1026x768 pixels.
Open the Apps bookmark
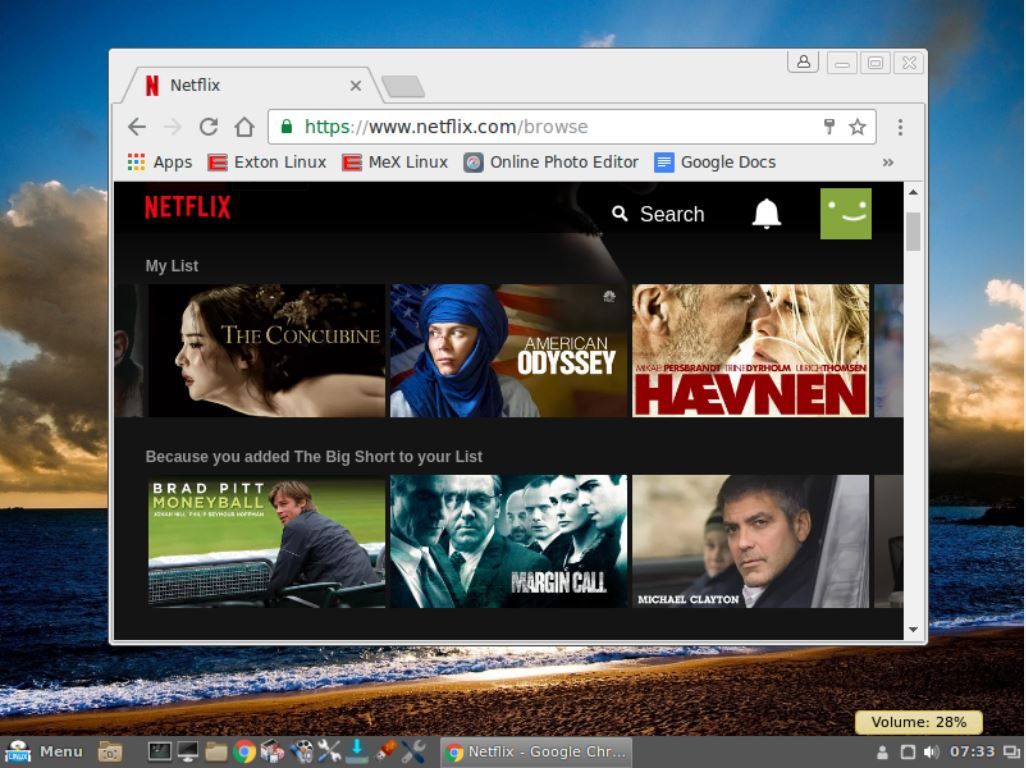[160, 162]
